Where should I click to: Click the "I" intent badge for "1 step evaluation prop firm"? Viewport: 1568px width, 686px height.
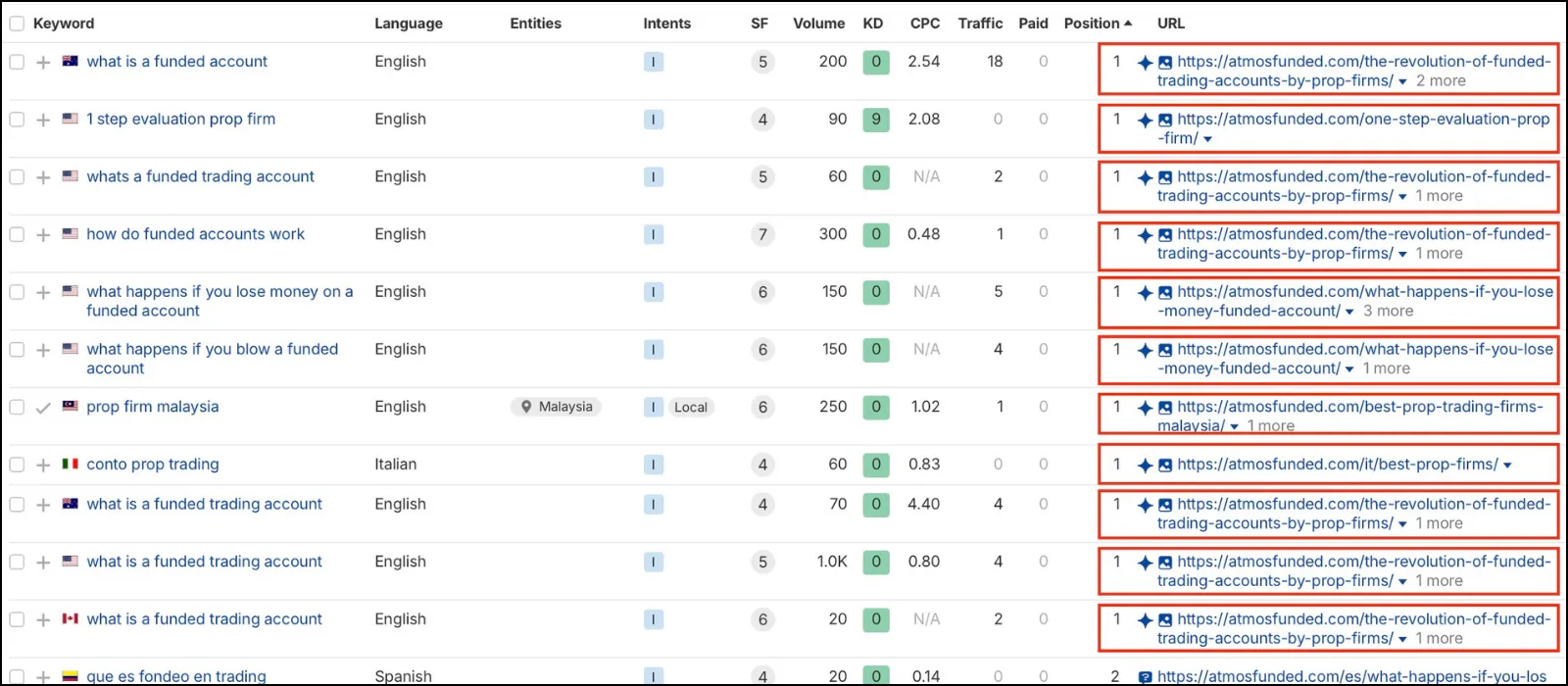[654, 120]
